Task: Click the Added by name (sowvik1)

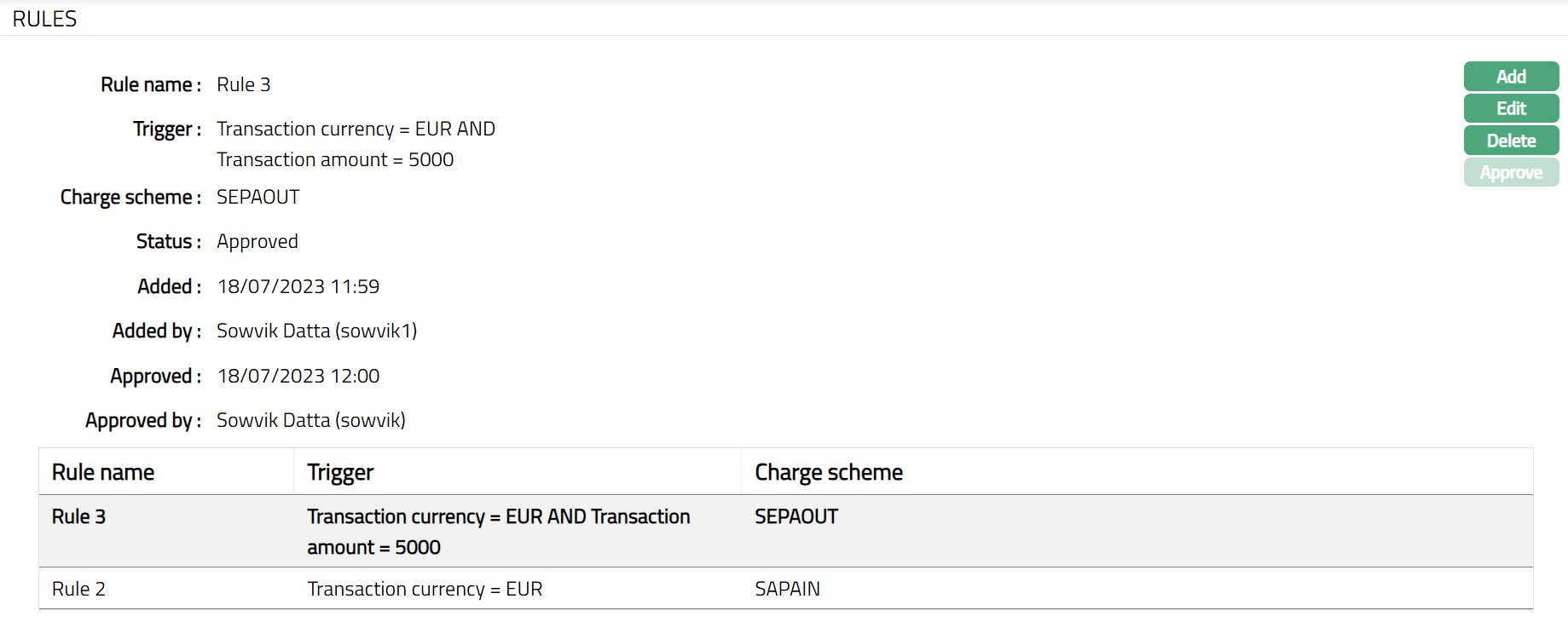Action: (x=316, y=331)
